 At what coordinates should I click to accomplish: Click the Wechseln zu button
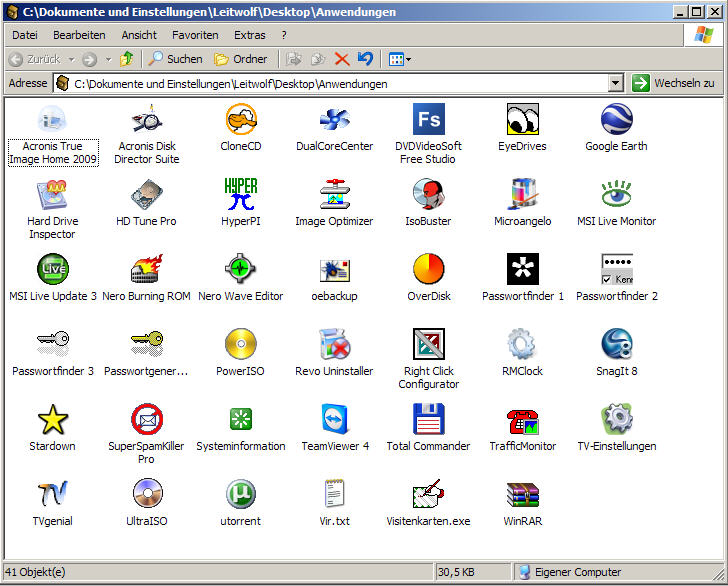point(674,84)
